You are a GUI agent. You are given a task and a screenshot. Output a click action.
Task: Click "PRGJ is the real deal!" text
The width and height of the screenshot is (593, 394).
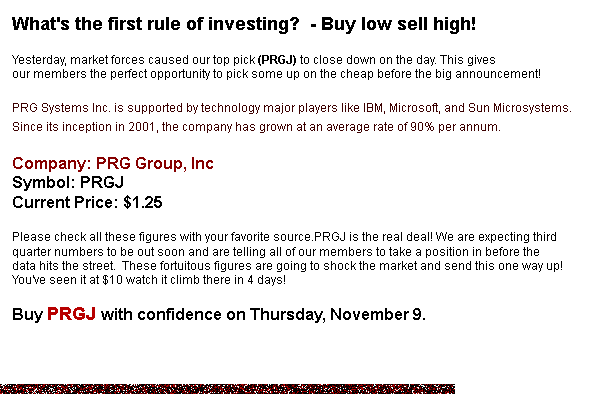point(373,237)
